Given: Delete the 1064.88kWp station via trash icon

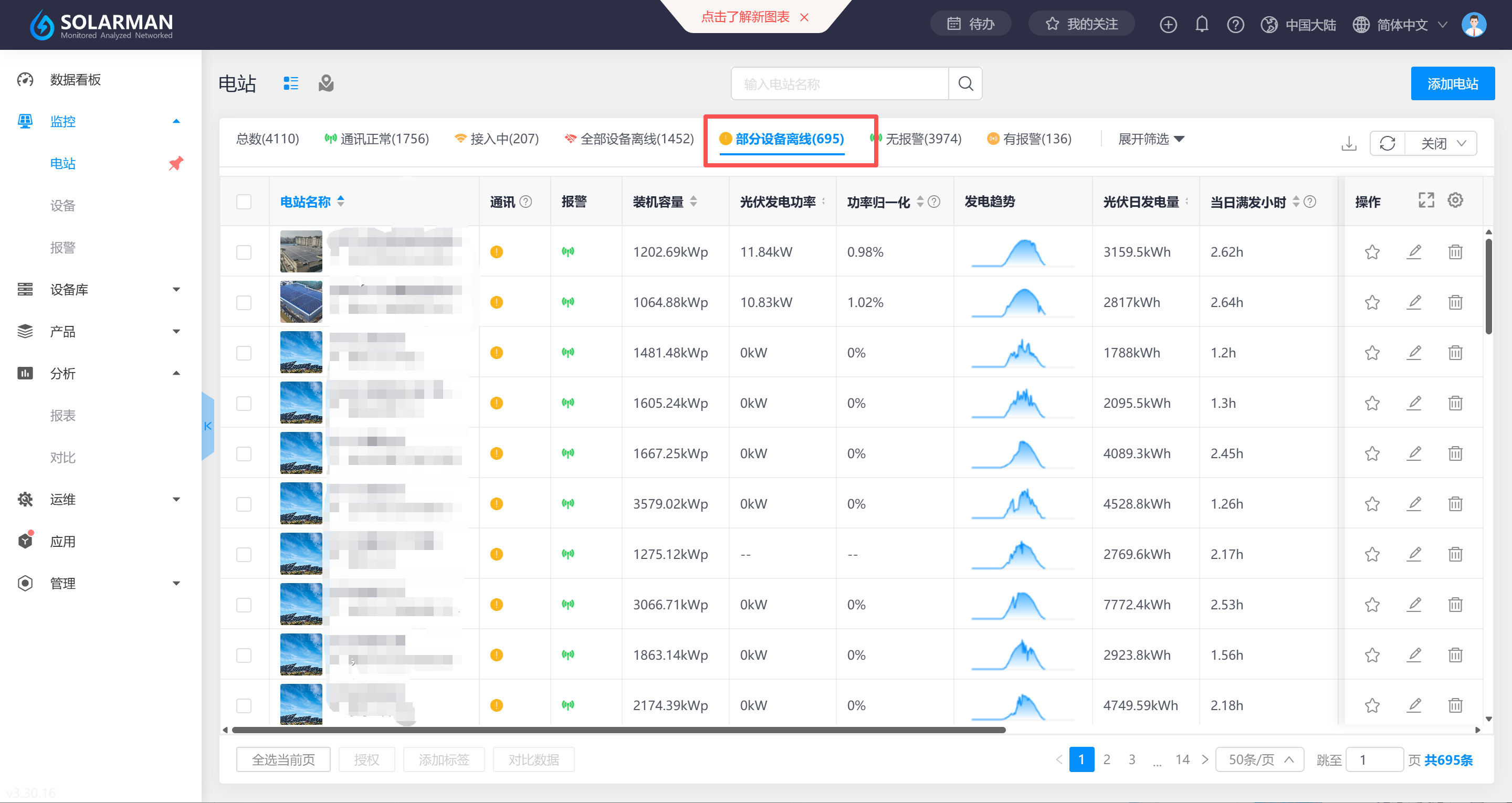Looking at the screenshot, I should tap(1455, 302).
